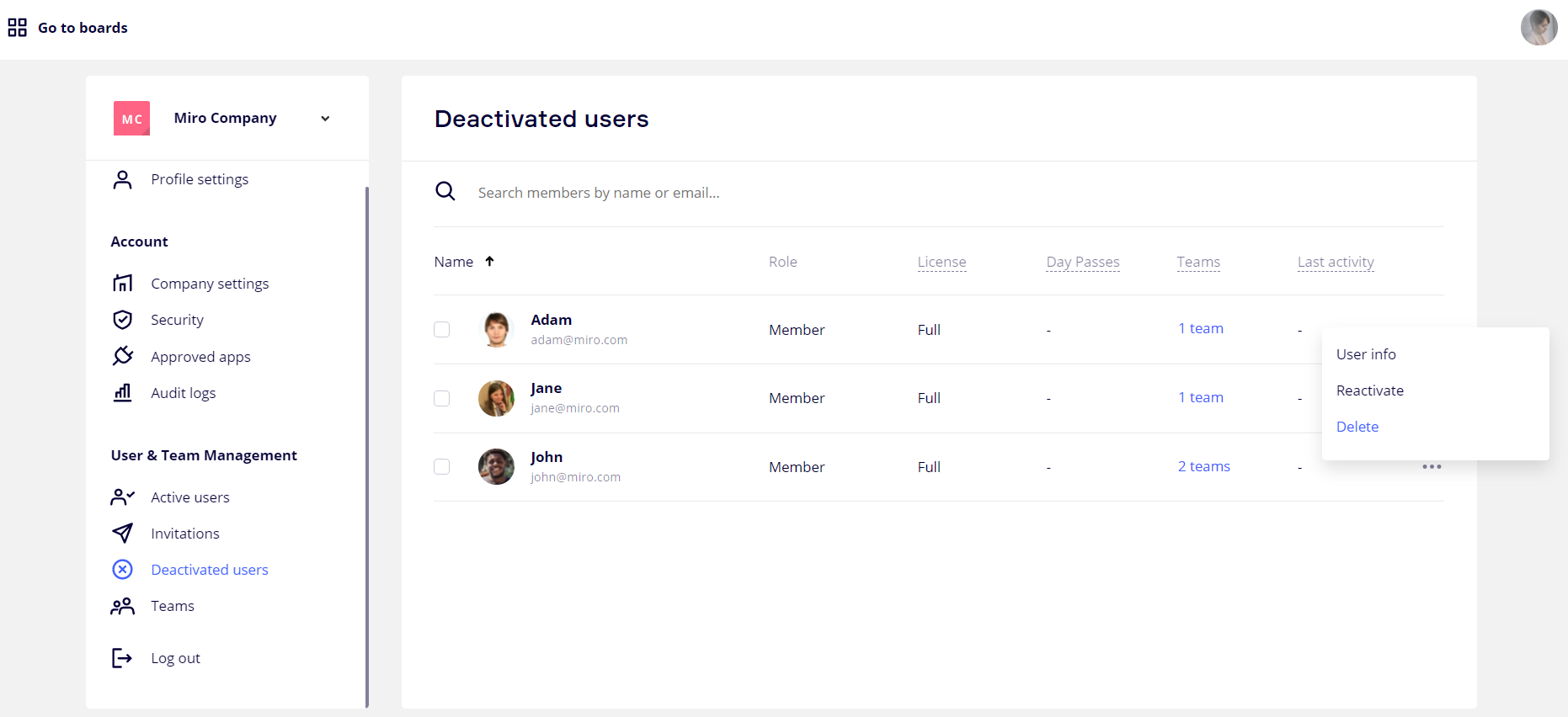1568x717 pixels.
Task: Toggle the Name column sort arrow
Action: pos(489,262)
